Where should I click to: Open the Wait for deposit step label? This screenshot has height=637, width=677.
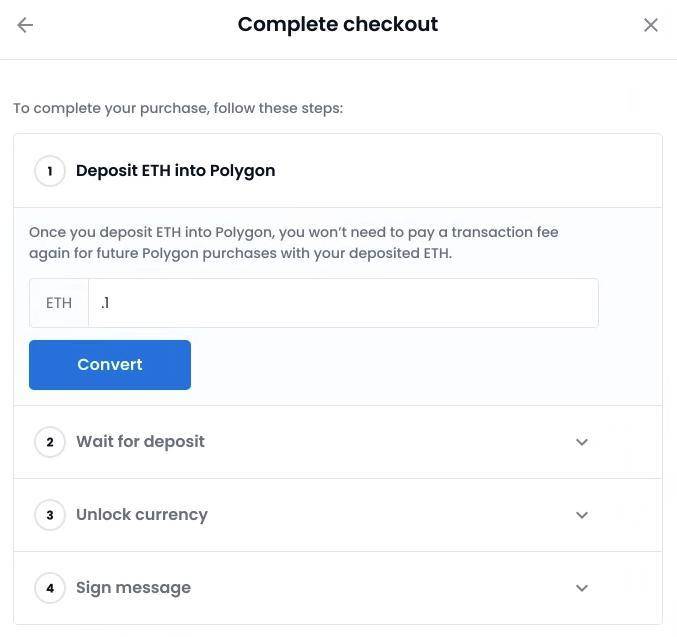coord(140,442)
